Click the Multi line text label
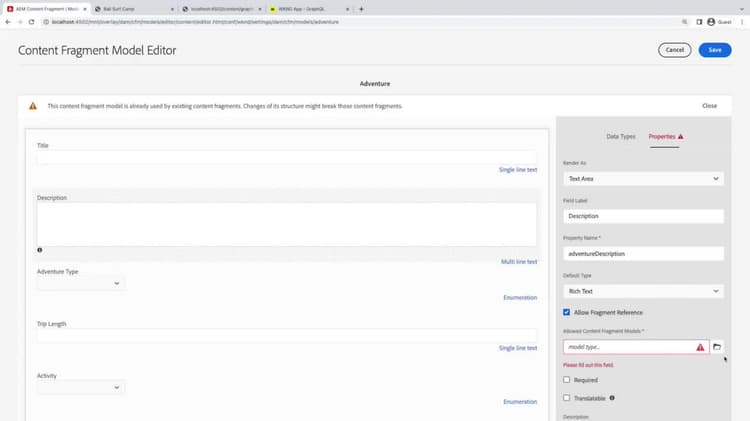This screenshot has width=750, height=421. (519, 262)
